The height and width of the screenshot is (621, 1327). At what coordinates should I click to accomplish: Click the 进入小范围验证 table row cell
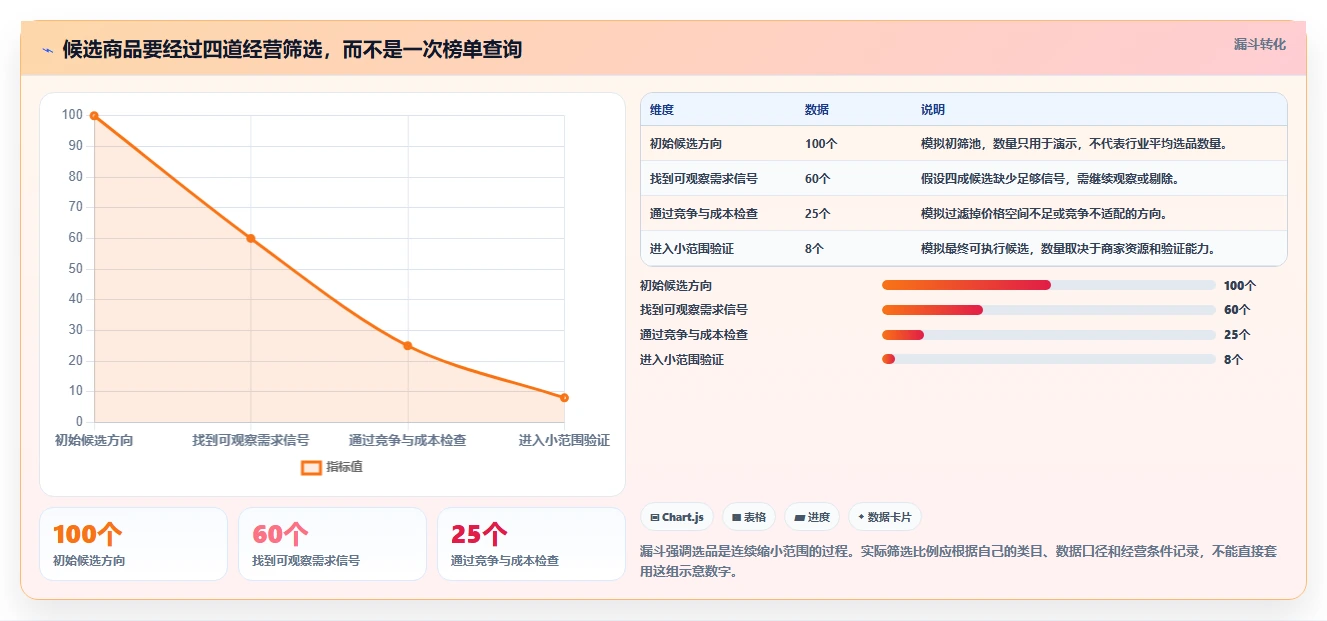(692, 249)
